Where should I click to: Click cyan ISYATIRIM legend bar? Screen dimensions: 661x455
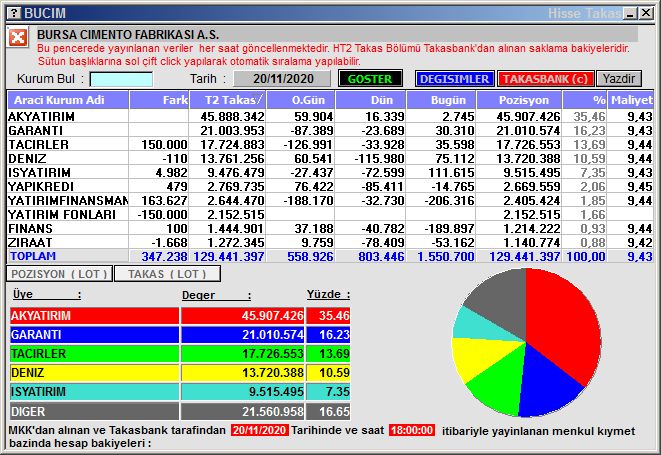(x=94, y=392)
